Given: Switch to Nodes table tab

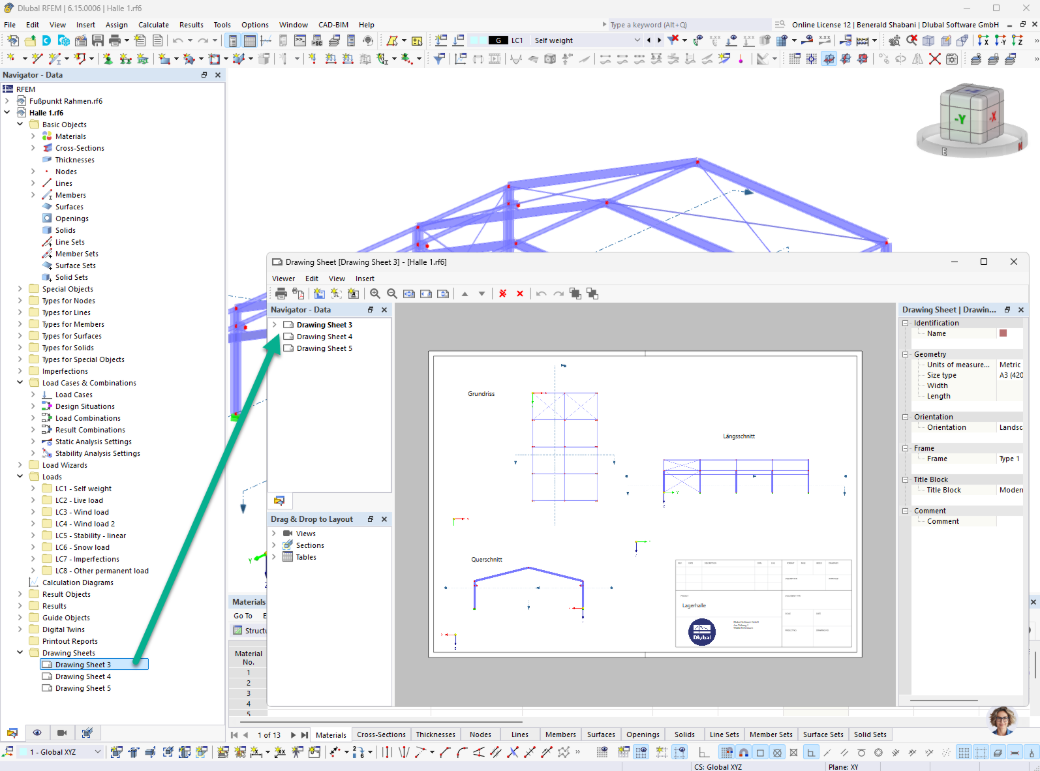Looking at the screenshot, I should (480, 735).
